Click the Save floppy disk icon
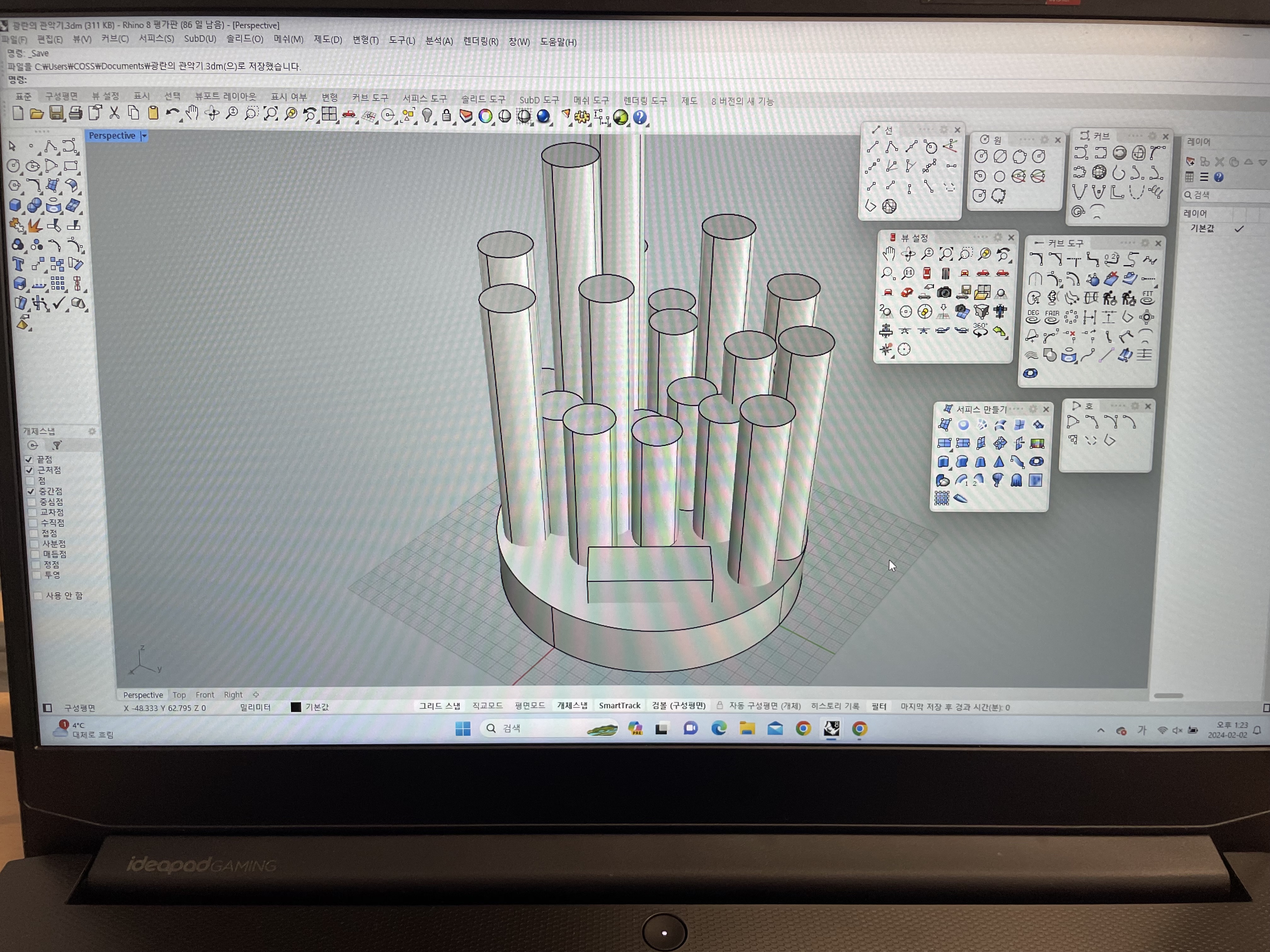Image resolution: width=1270 pixels, height=952 pixels. (x=56, y=113)
